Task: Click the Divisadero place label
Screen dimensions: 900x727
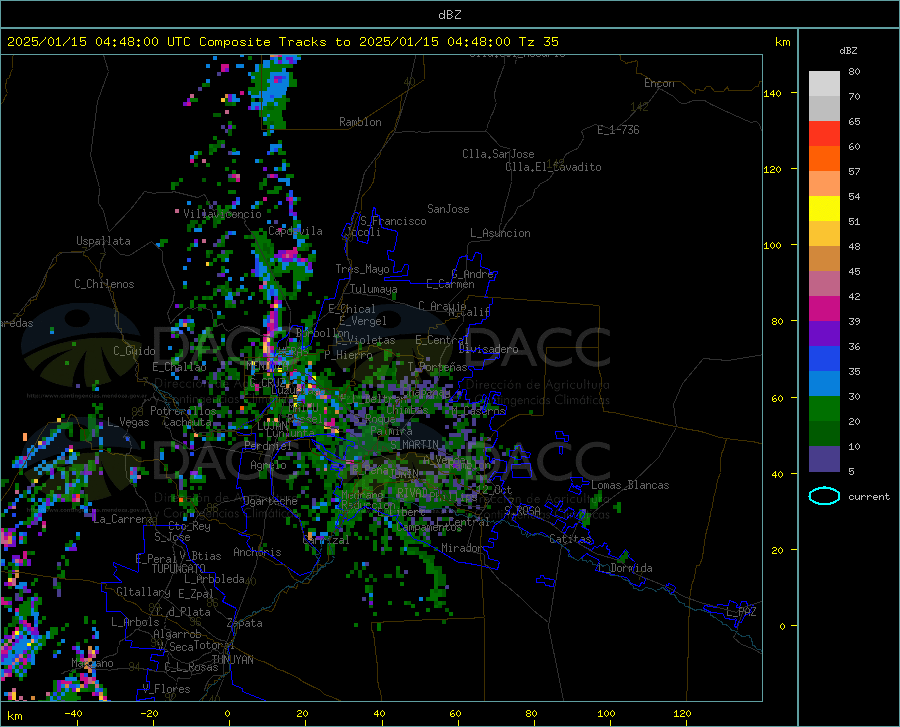Action: pyautogui.click(x=488, y=349)
